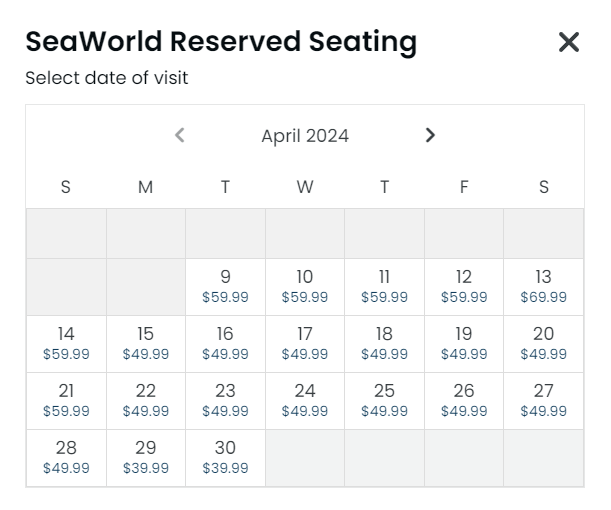Go to the next month arrow

pyautogui.click(x=430, y=135)
